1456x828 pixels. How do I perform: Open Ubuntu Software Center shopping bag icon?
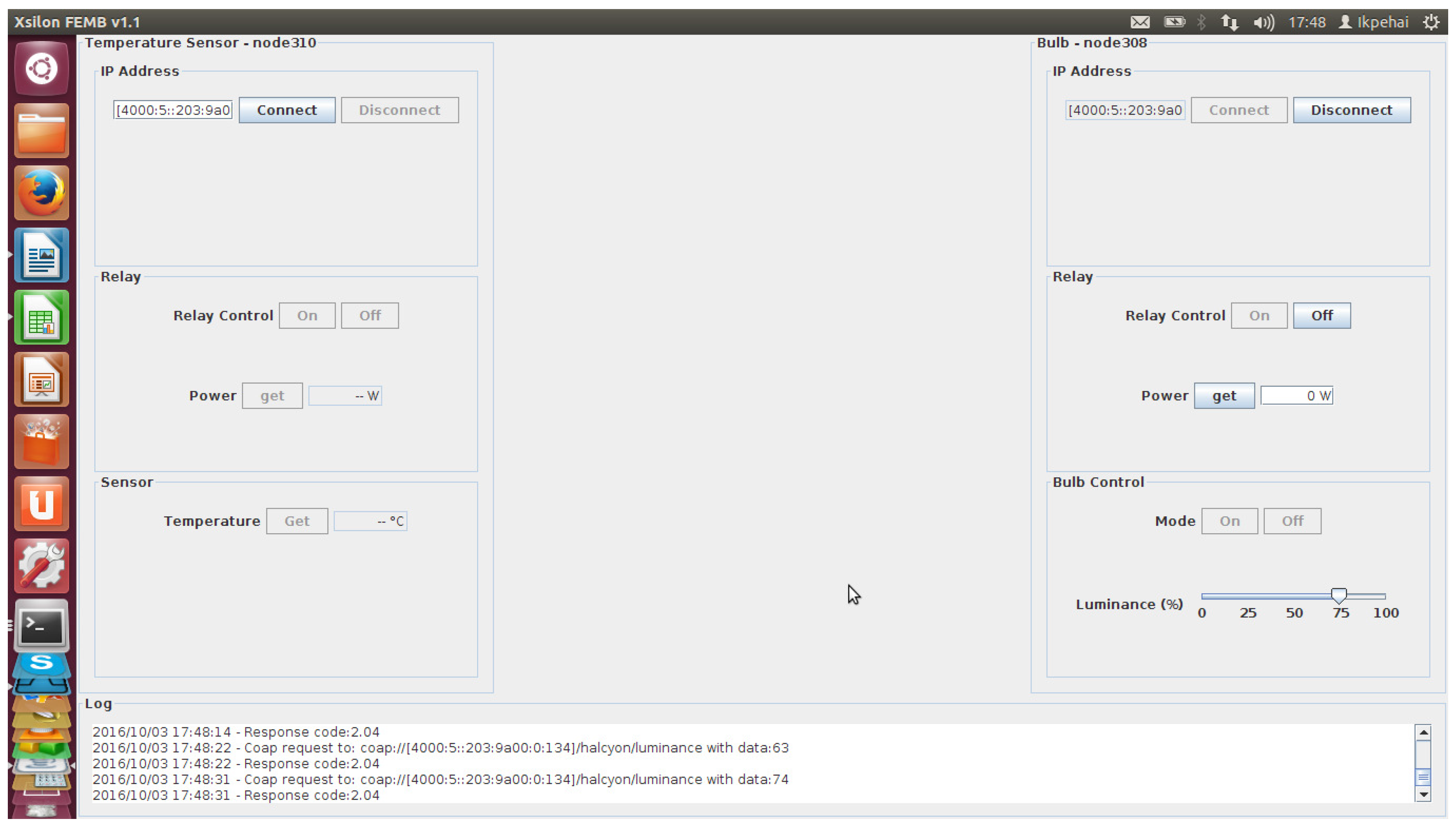pyautogui.click(x=42, y=442)
